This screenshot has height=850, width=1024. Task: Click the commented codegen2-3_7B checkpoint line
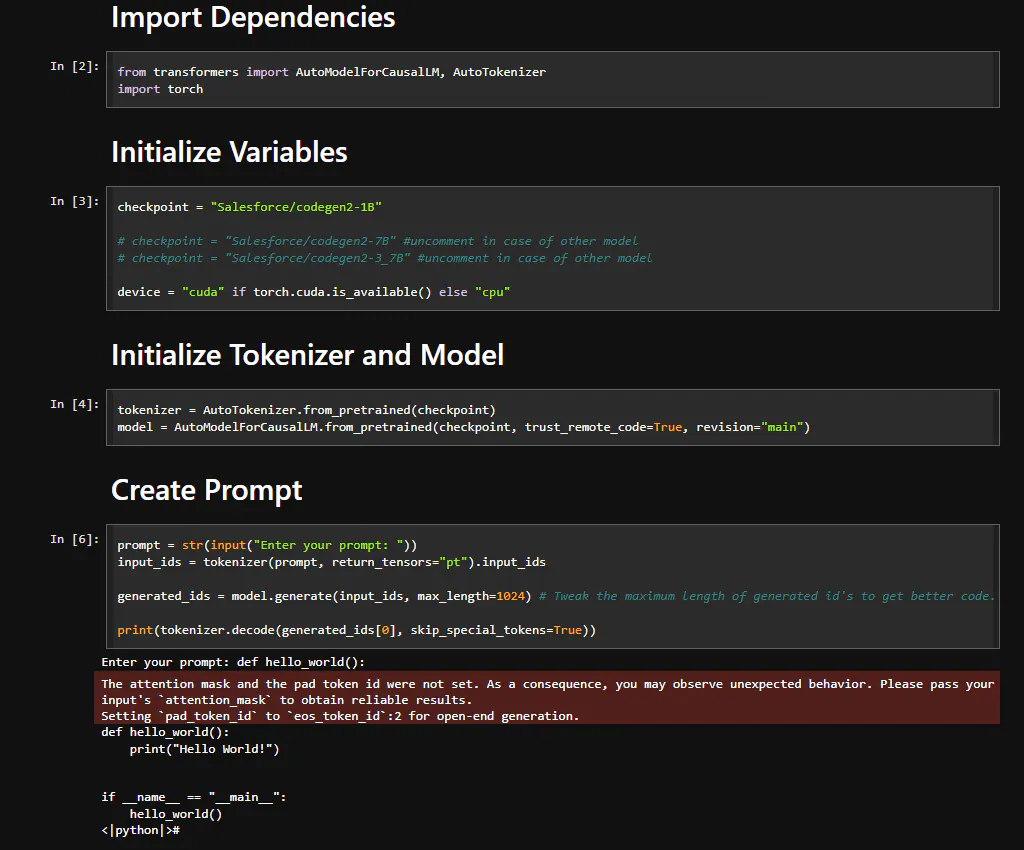[x=385, y=258]
